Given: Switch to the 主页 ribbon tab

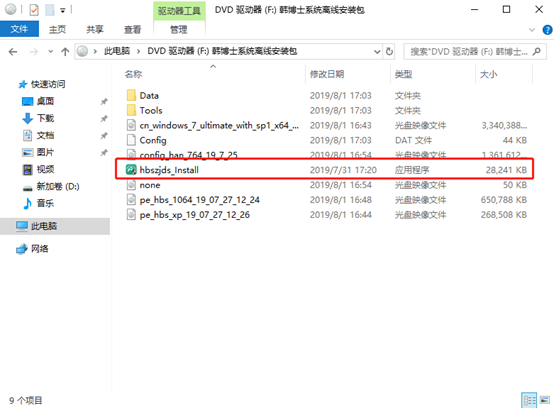Looking at the screenshot, I should click(57, 29).
